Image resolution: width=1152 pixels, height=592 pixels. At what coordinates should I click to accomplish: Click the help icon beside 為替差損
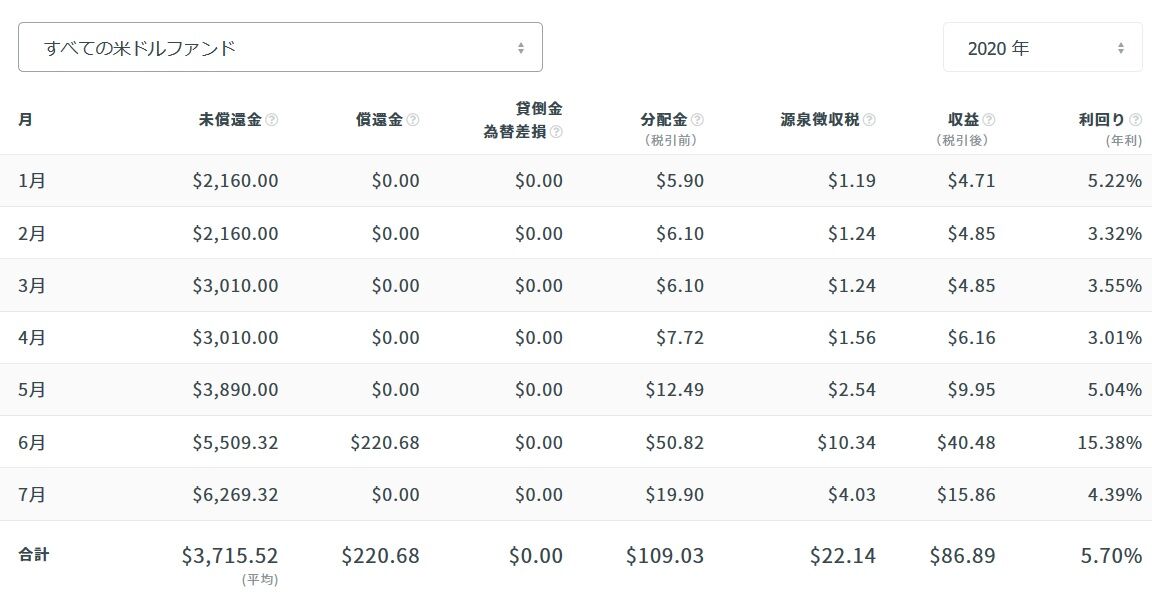(556, 132)
